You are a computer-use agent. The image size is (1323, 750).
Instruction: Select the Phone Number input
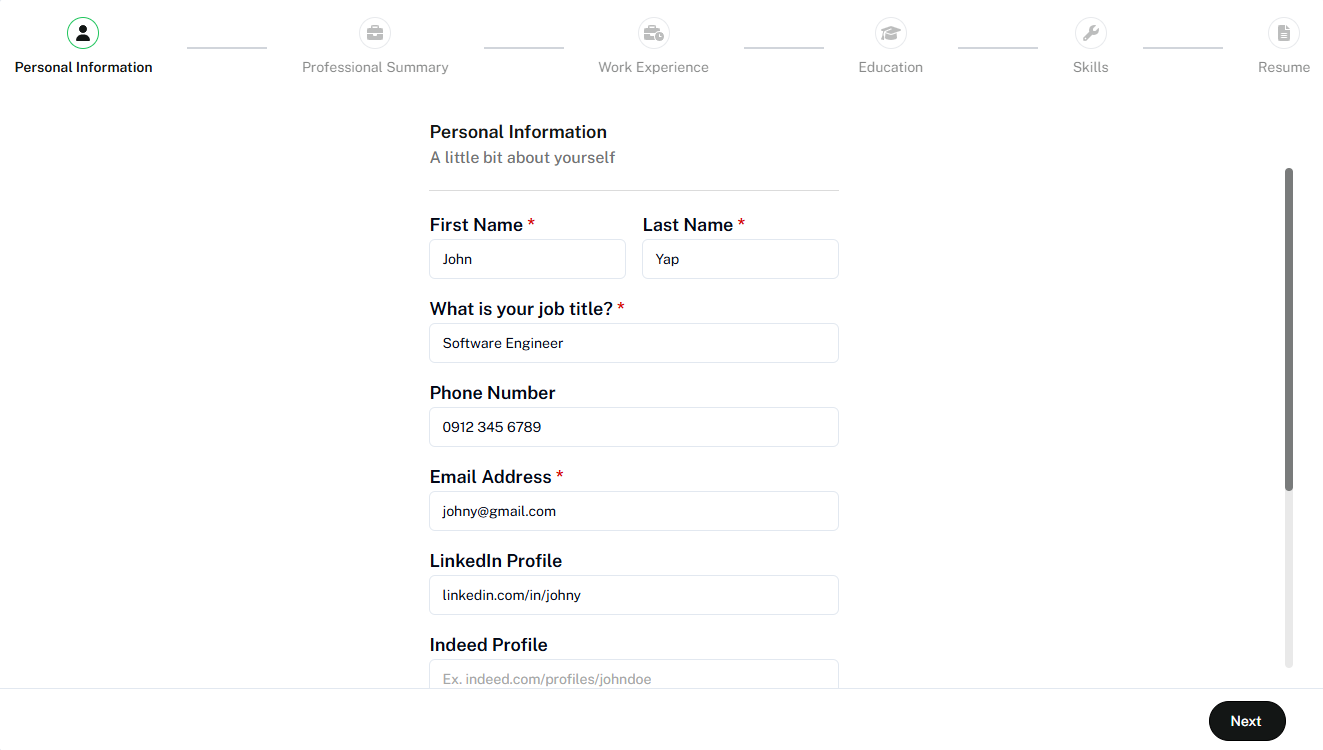634,427
